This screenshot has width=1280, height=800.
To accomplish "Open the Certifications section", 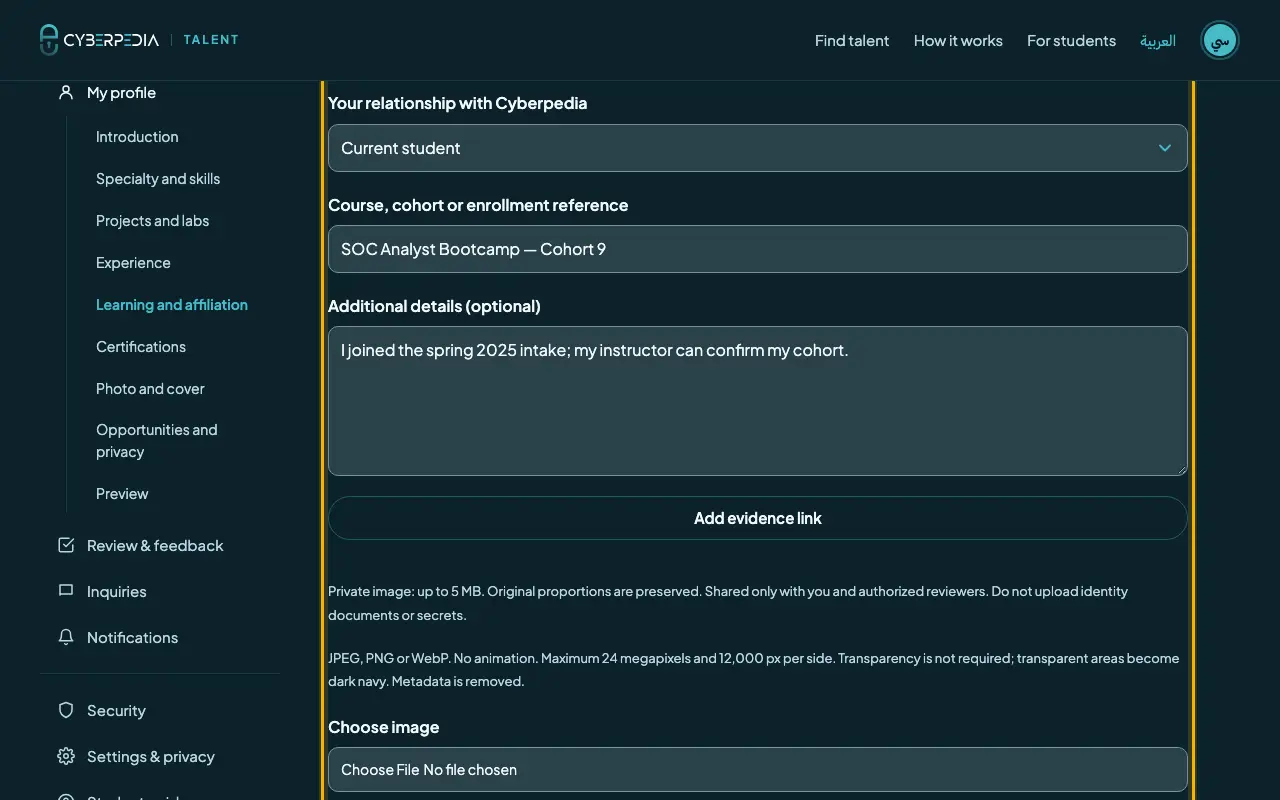I will (141, 347).
